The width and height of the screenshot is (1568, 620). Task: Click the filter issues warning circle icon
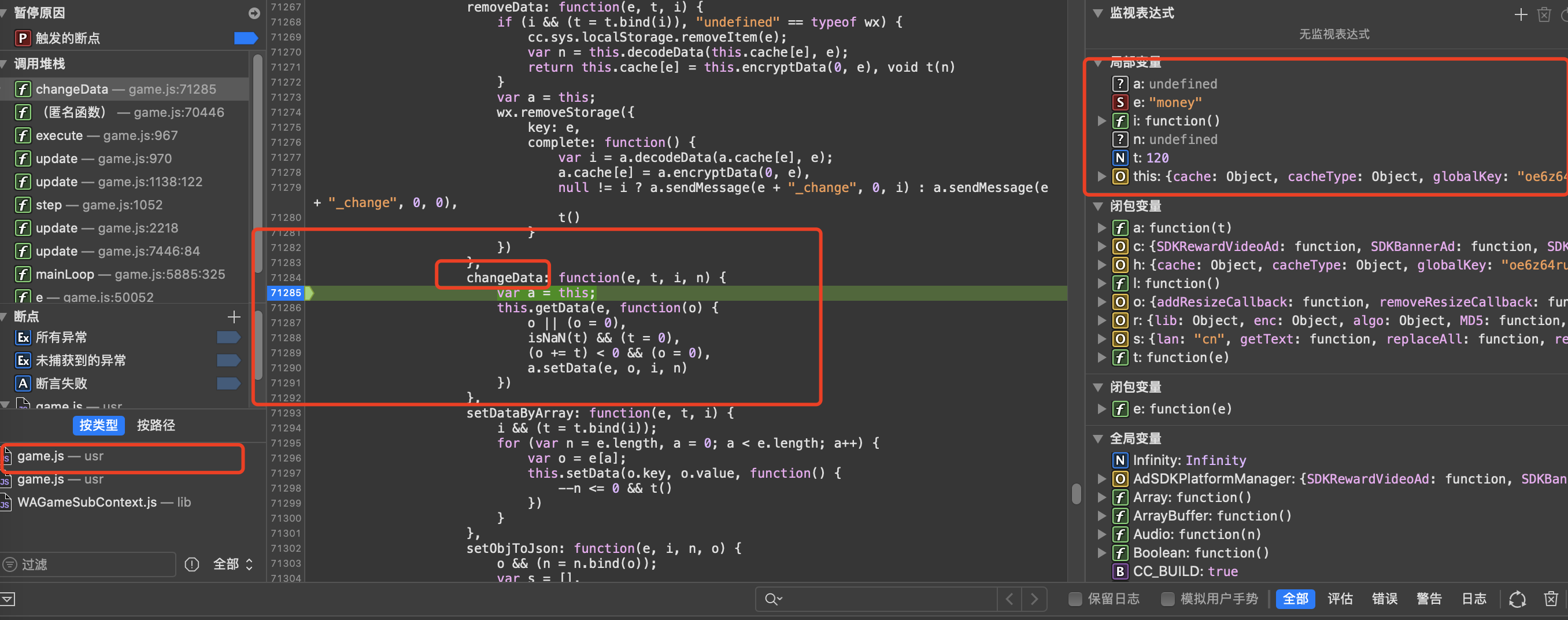[192, 565]
